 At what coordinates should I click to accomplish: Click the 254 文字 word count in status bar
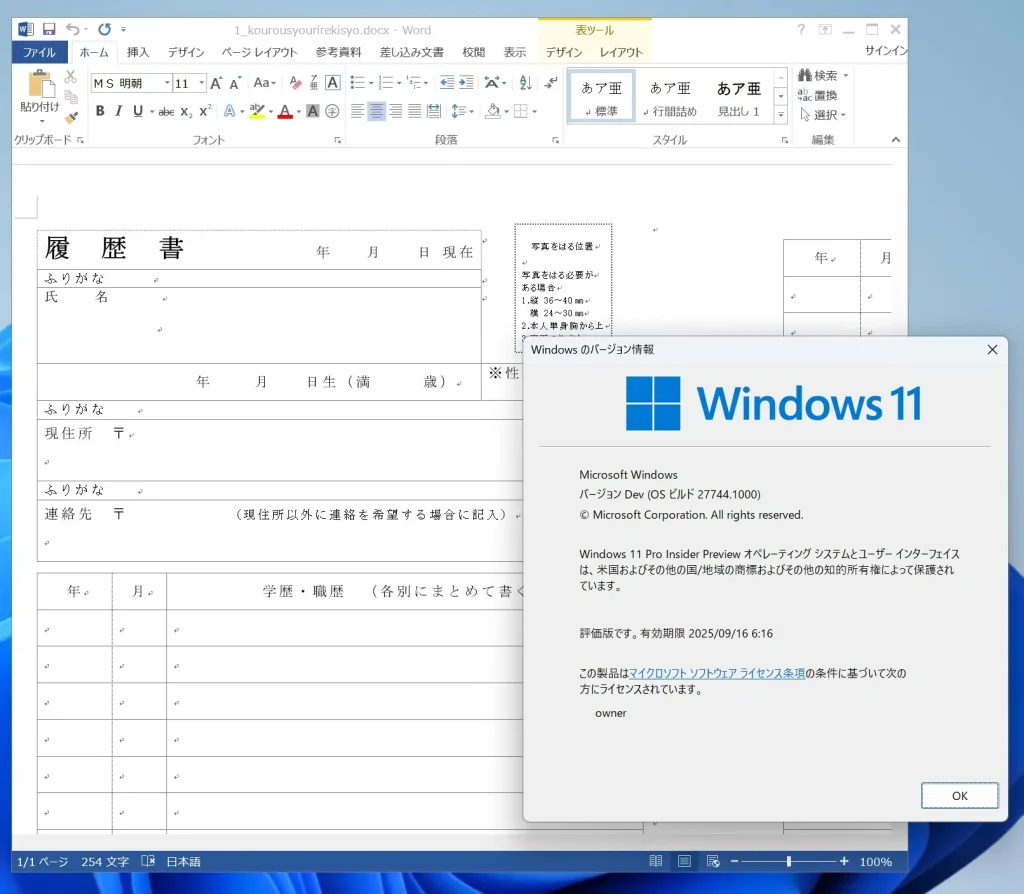(x=104, y=862)
